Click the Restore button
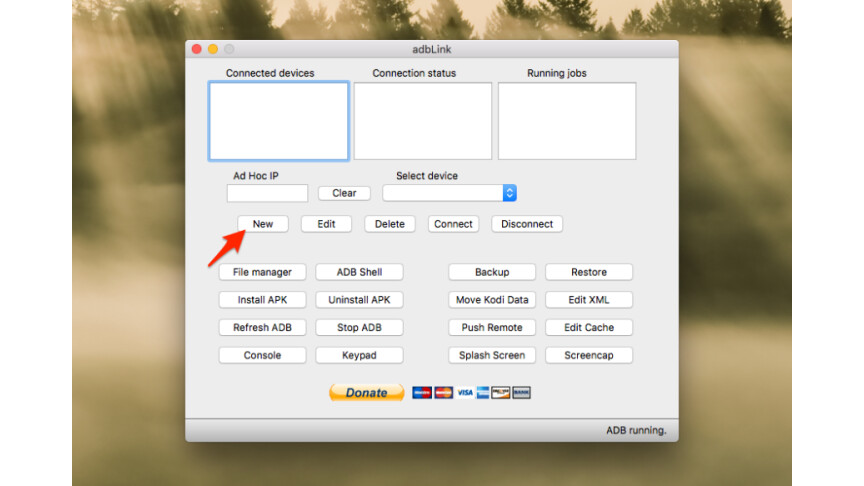Image resolution: width=864 pixels, height=486 pixels. pos(589,272)
